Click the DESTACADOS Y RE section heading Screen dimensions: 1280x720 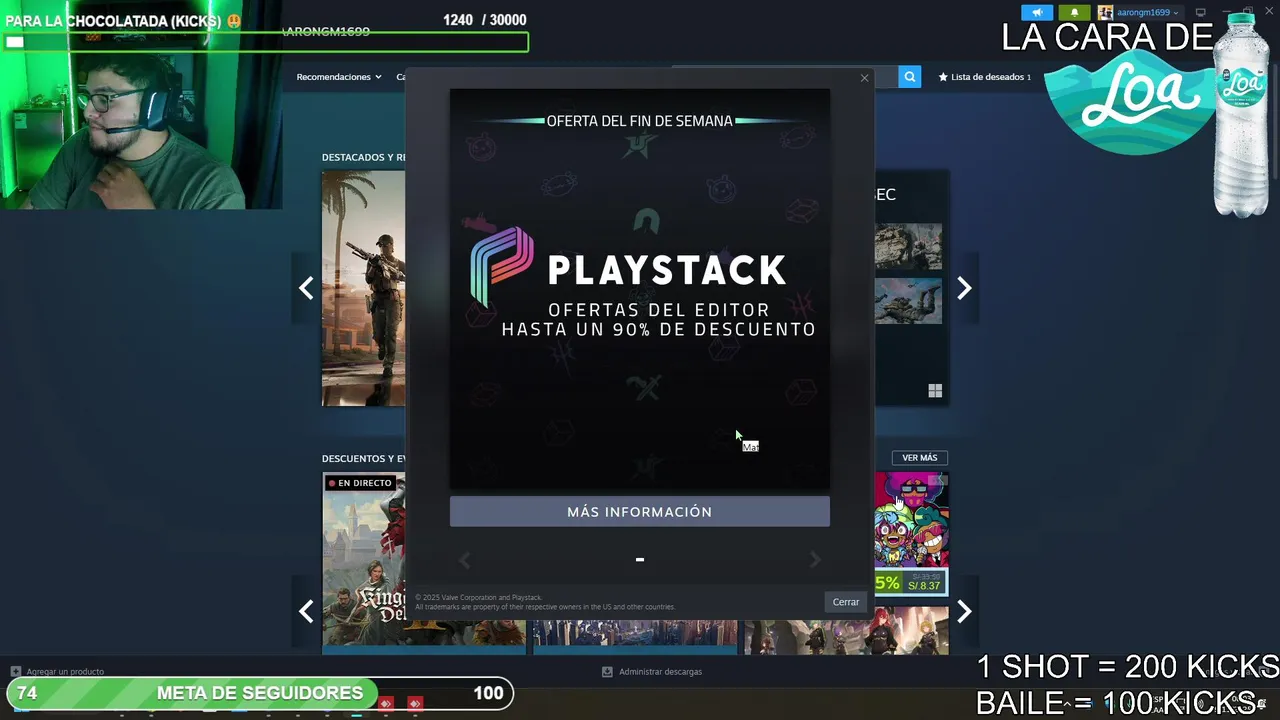coord(363,157)
